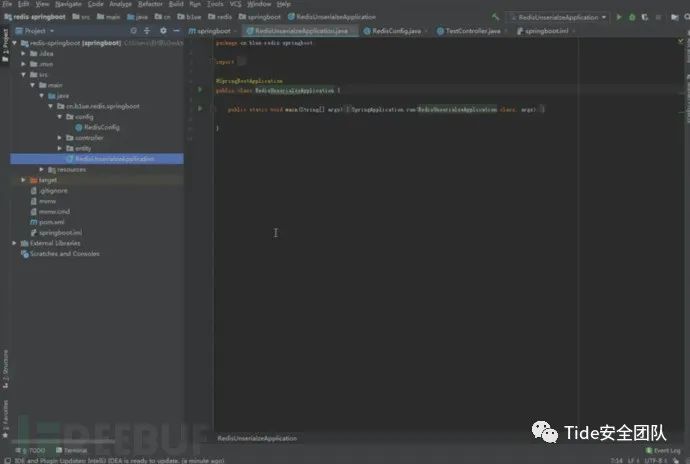Viewport: 690px width, 464px height.
Task: Click the Build project hammer icon
Action: tap(495, 17)
